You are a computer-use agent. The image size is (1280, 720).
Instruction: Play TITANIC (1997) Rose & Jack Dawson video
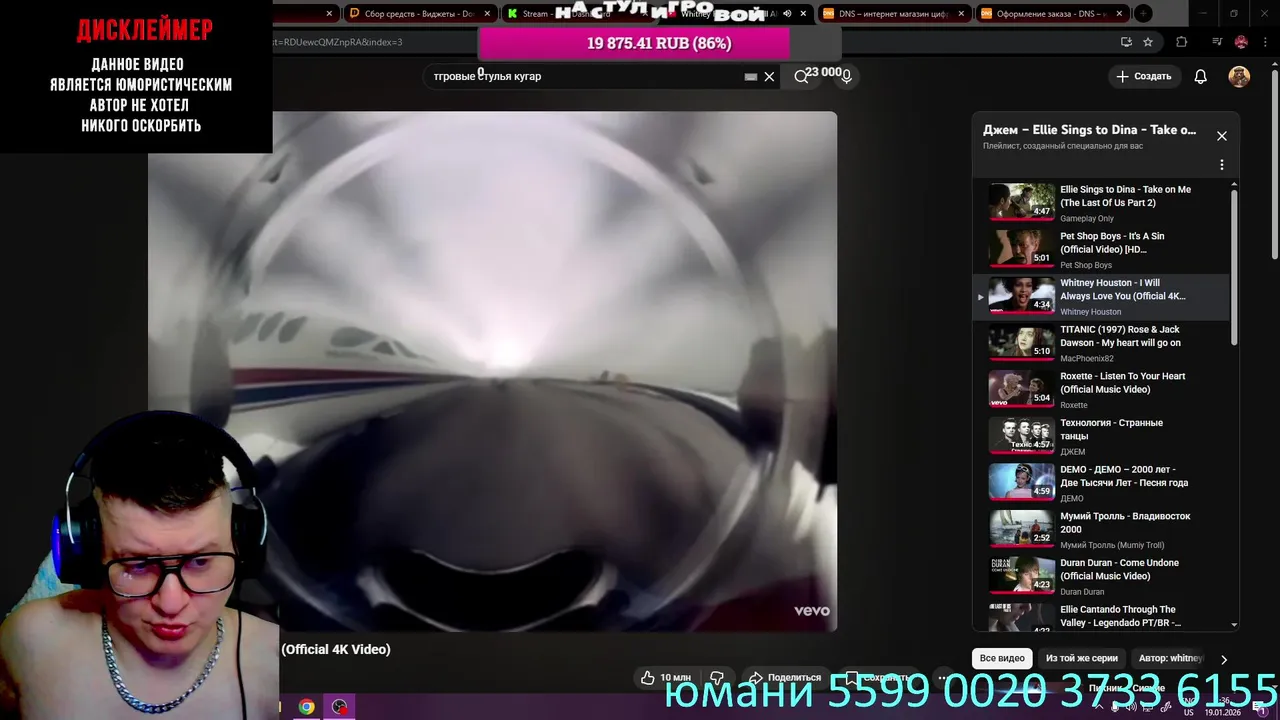pos(1103,343)
